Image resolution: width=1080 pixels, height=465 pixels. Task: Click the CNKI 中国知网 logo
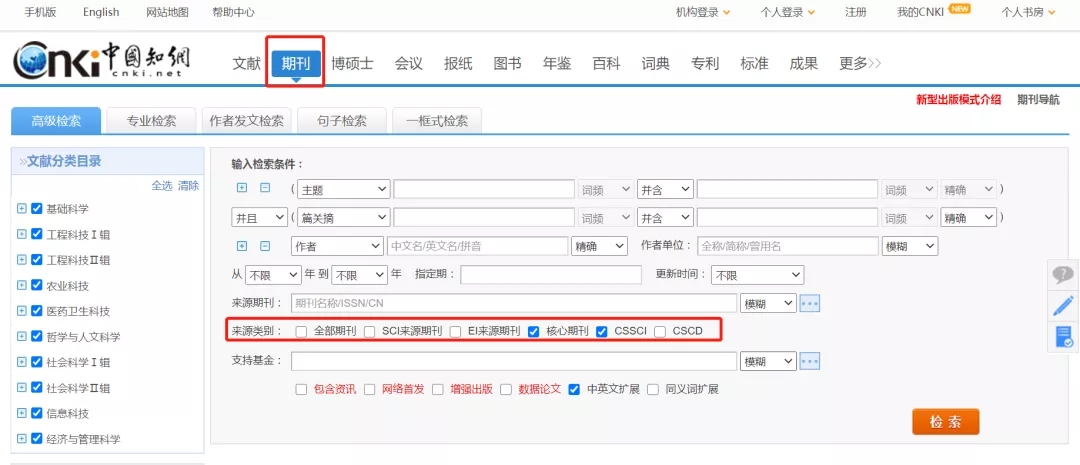[x=100, y=61]
